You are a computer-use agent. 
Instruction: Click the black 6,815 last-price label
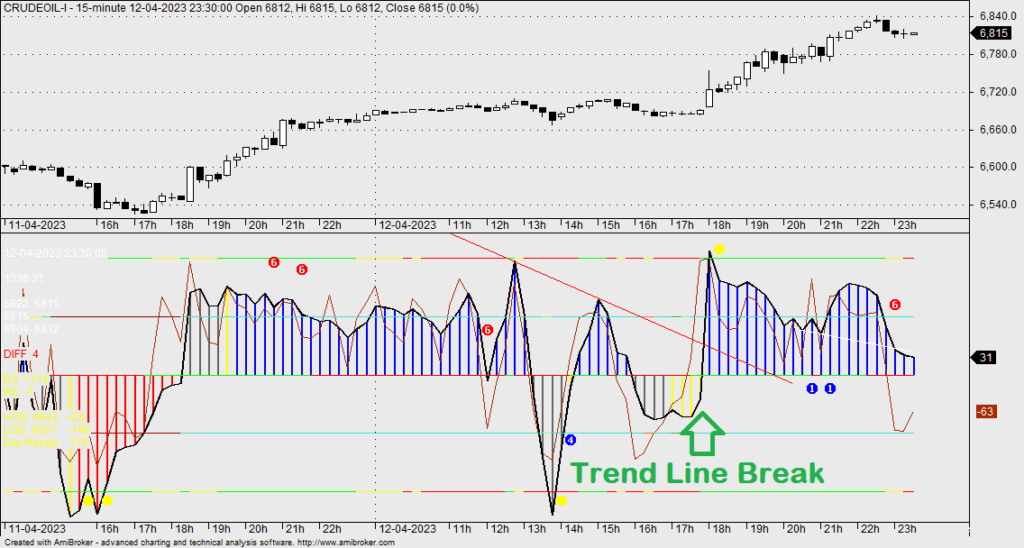[x=993, y=33]
